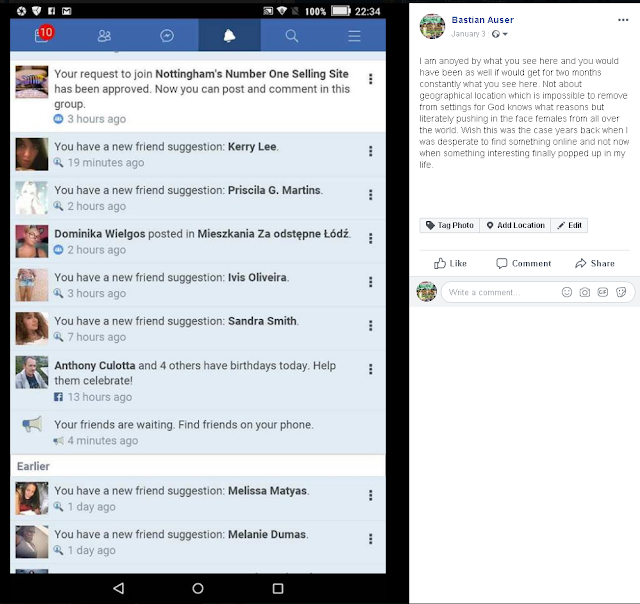640x604 pixels.
Task: Open options for Kerry Lee suggestion
Action: click(x=371, y=151)
